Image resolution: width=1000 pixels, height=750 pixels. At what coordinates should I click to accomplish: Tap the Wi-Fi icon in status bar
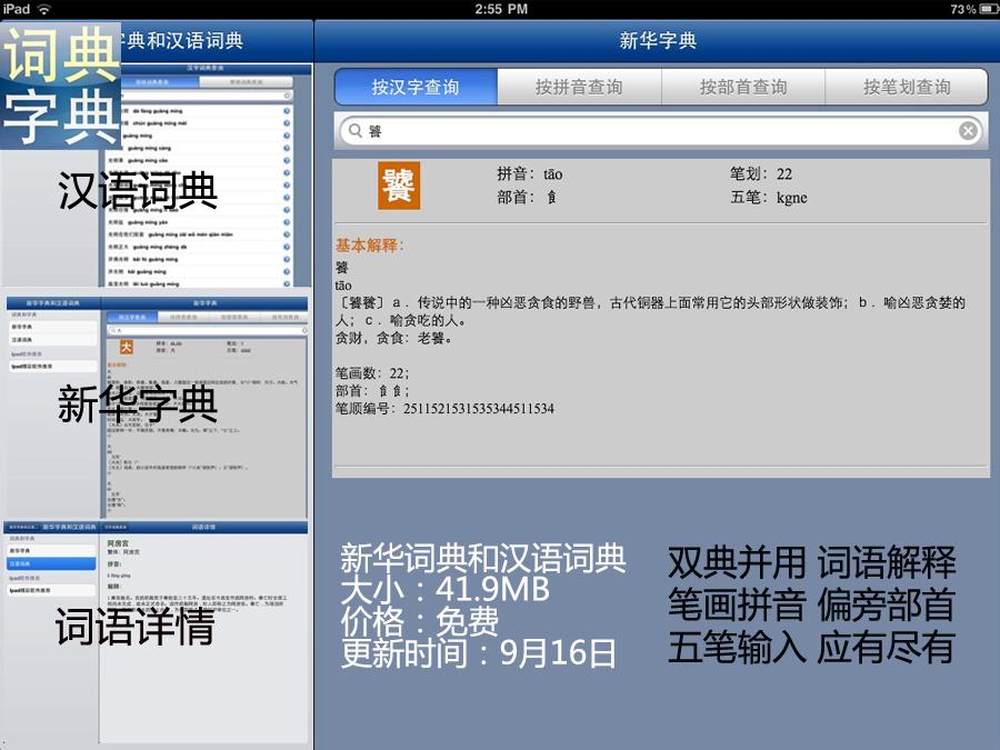click(44, 9)
